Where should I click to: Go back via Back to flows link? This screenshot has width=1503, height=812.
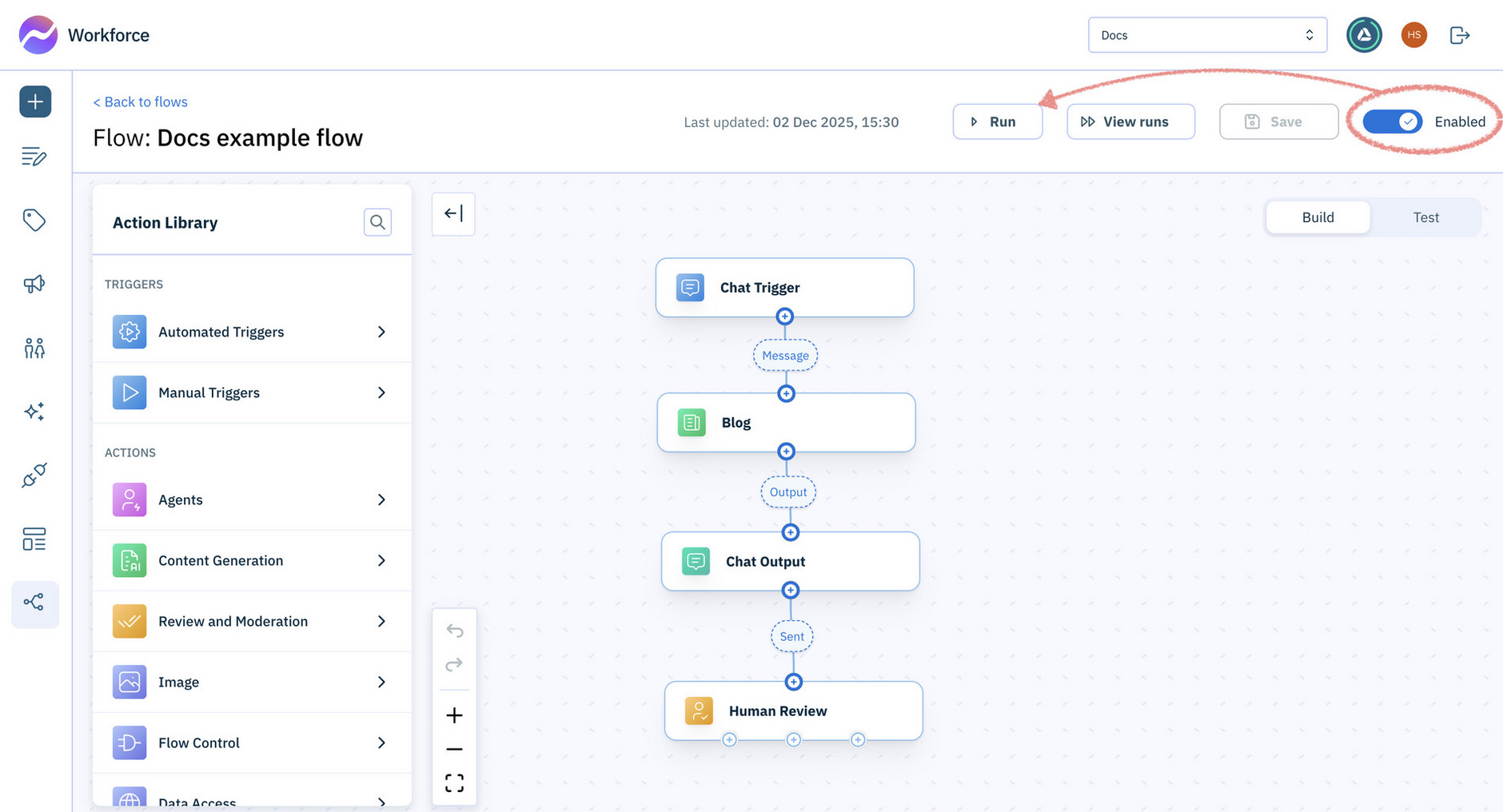[x=140, y=101]
